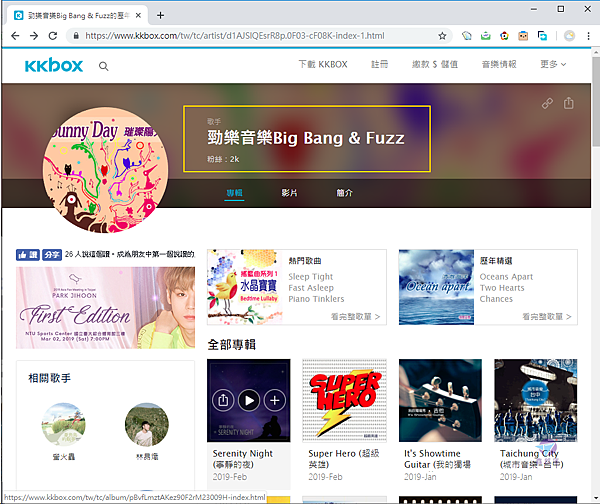The height and width of the screenshot is (504, 600).
Task: Copy artist link via chain icon
Action: [547, 103]
